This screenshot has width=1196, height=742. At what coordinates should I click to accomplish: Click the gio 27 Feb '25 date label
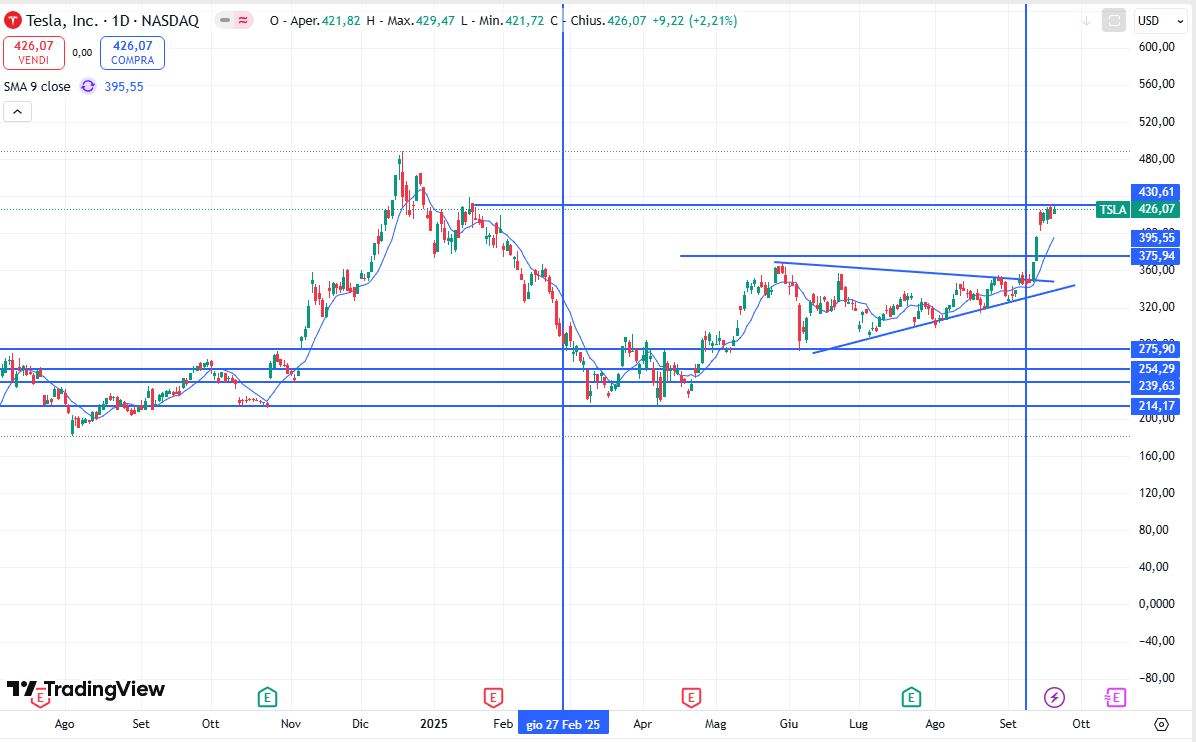pos(563,724)
